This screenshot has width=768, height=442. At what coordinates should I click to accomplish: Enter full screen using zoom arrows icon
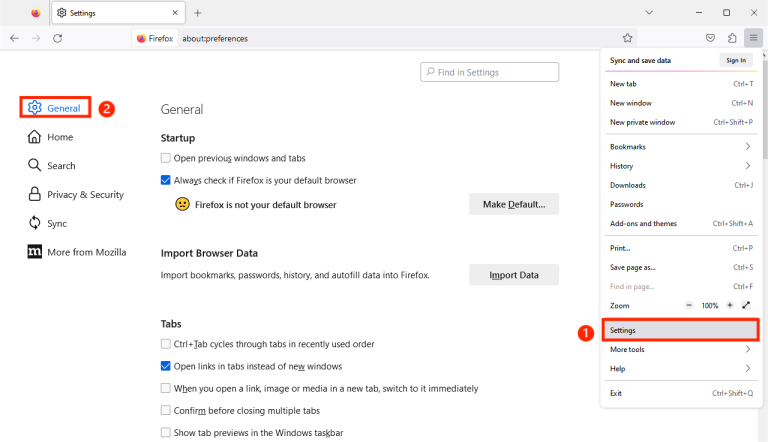tap(746, 304)
